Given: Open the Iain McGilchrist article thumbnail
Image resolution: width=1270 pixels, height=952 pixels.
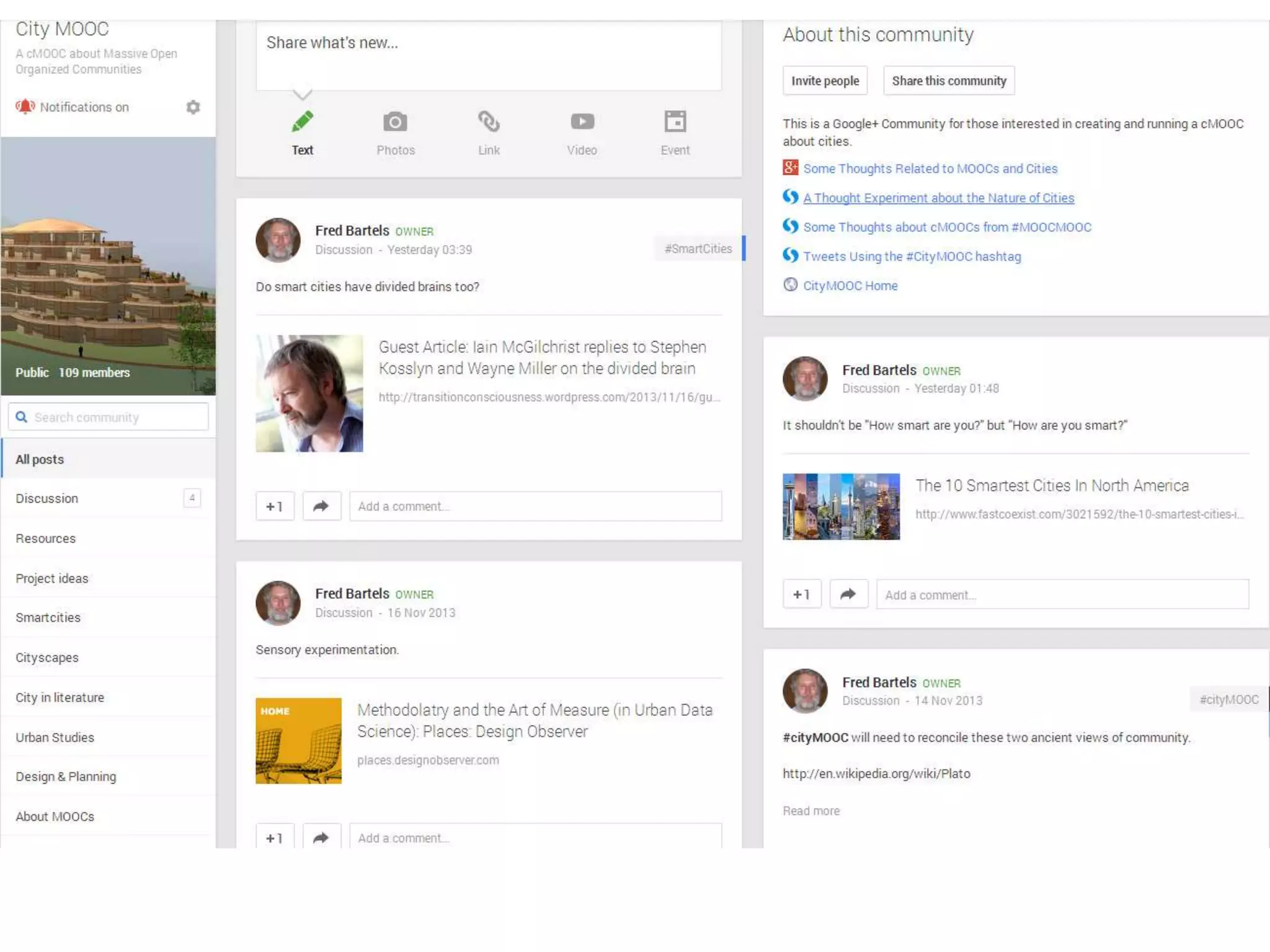Looking at the screenshot, I should pyautogui.click(x=309, y=394).
